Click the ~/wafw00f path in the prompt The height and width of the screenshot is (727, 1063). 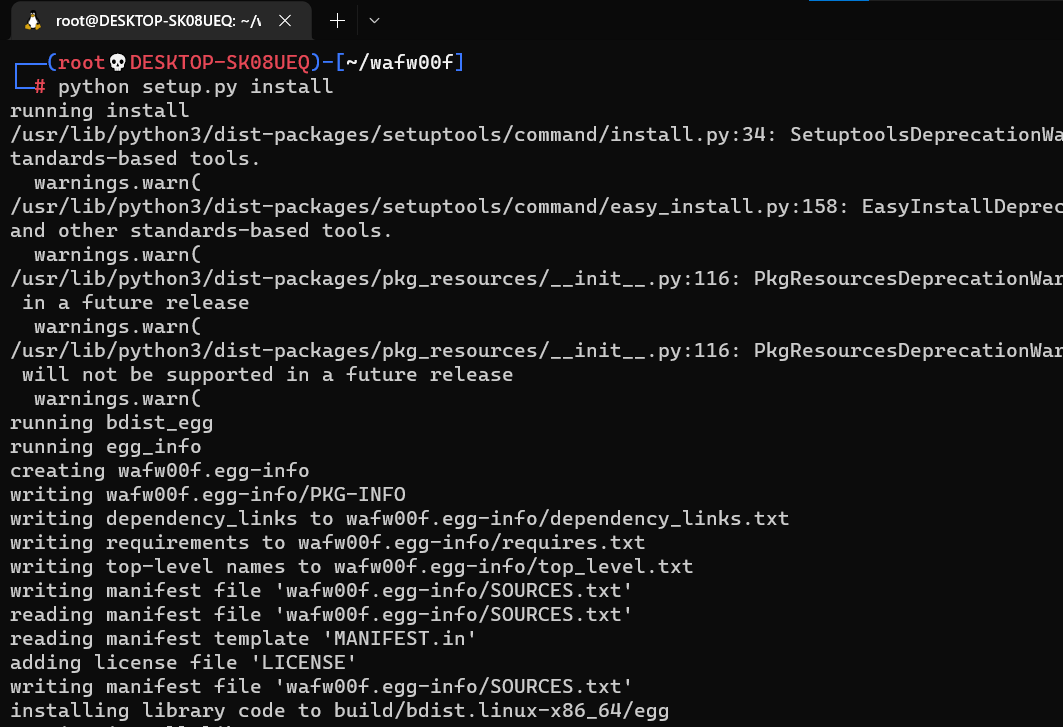[401, 63]
